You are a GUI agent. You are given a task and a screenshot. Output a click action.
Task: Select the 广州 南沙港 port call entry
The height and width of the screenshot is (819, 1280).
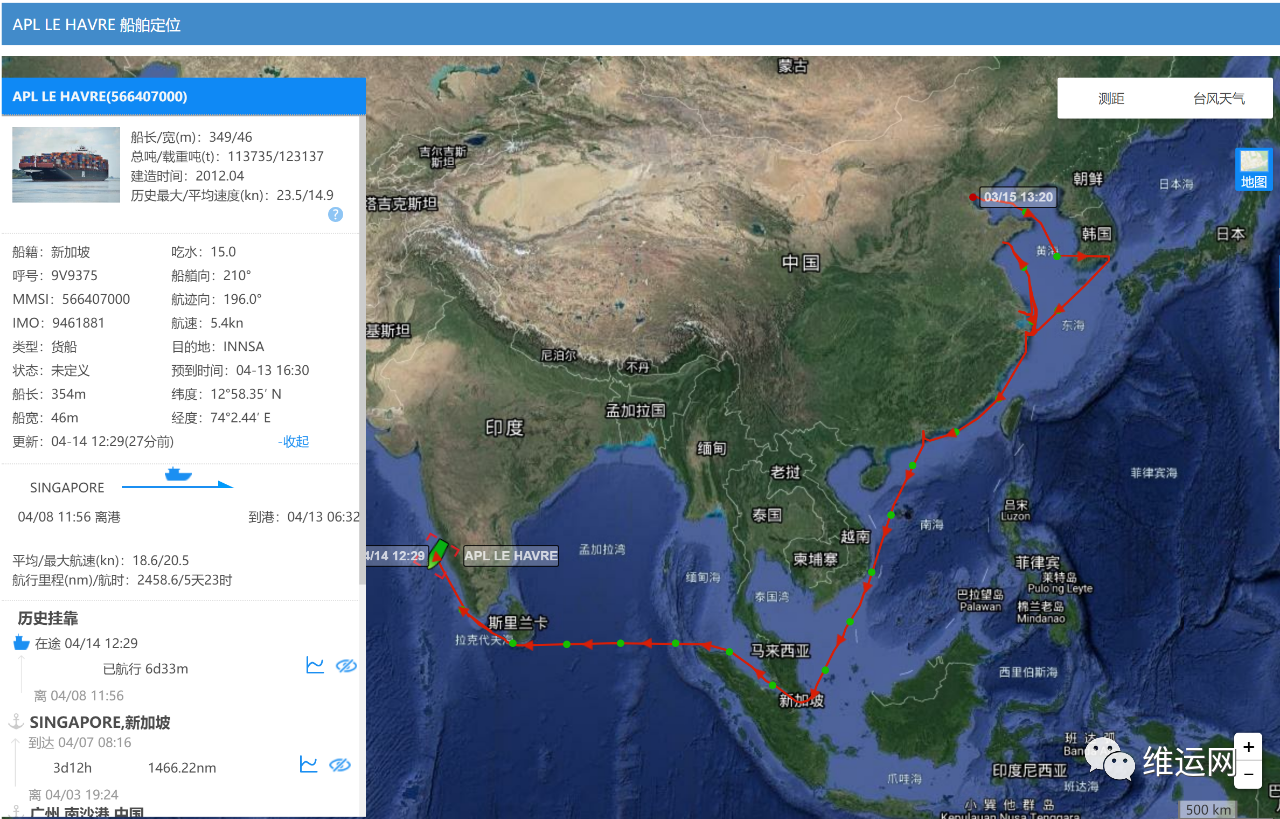tap(87, 812)
